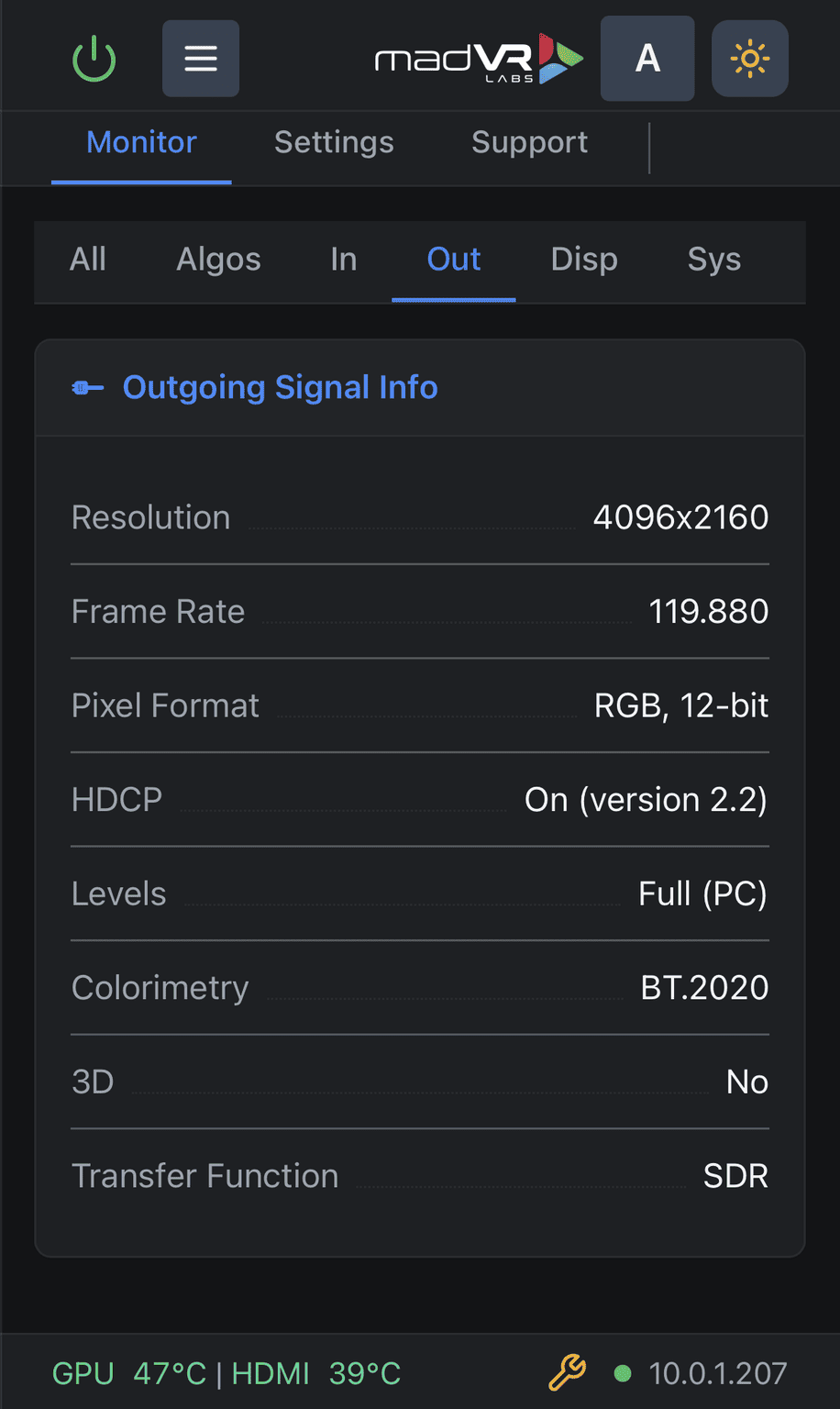Viewport: 840px width, 1409px height.
Task: Click the green power icon
Action: click(94, 59)
